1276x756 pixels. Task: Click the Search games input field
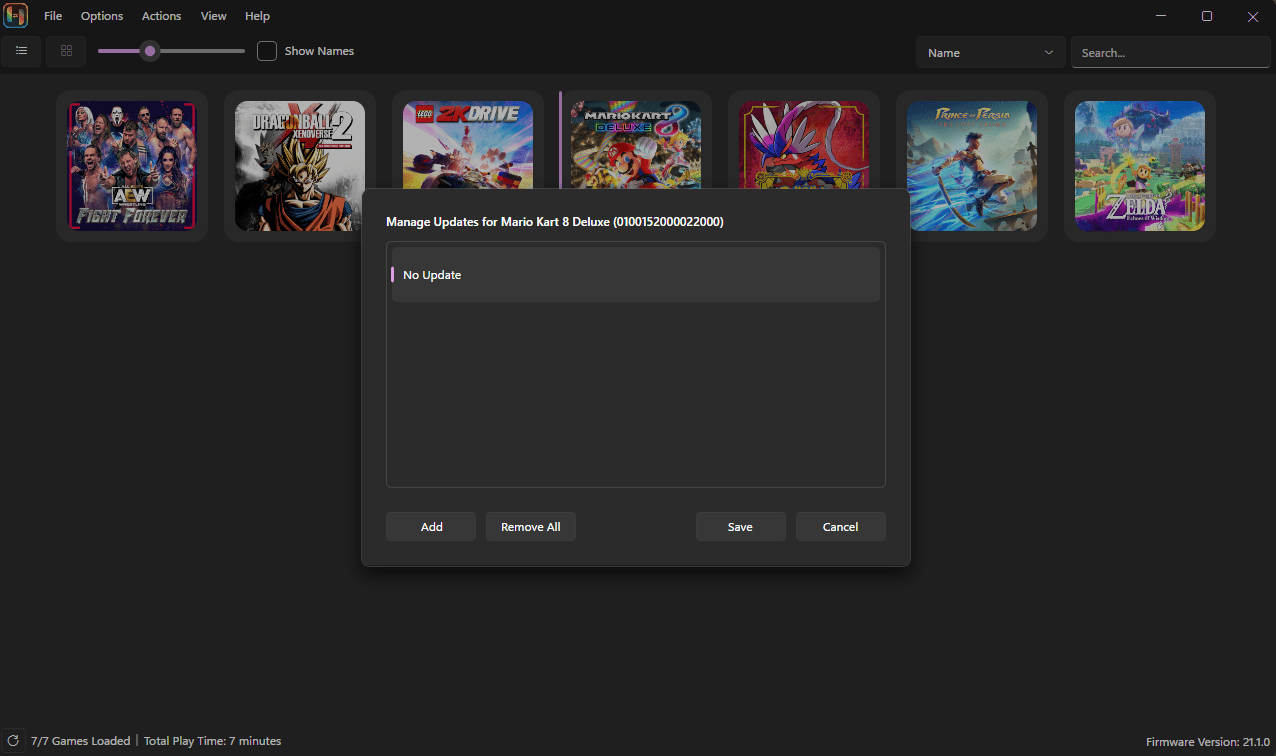1171,52
